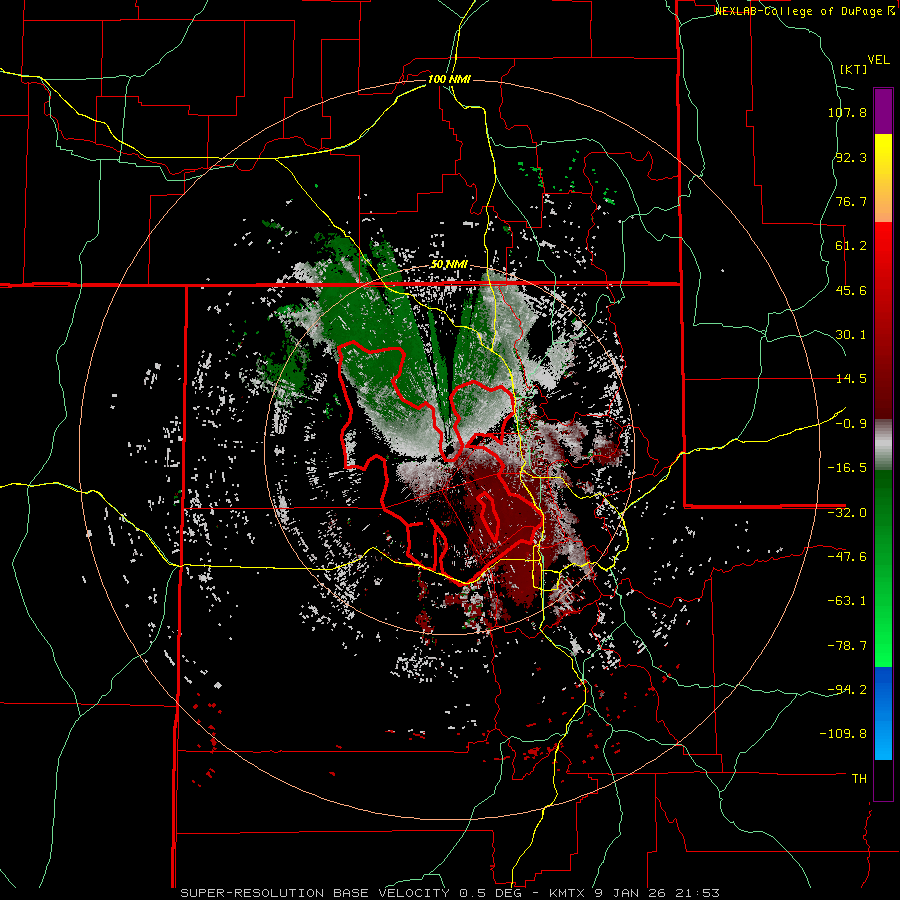Pick the gray near-zero segment of color bar
The height and width of the screenshot is (900, 900).
[x=883, y=445]
